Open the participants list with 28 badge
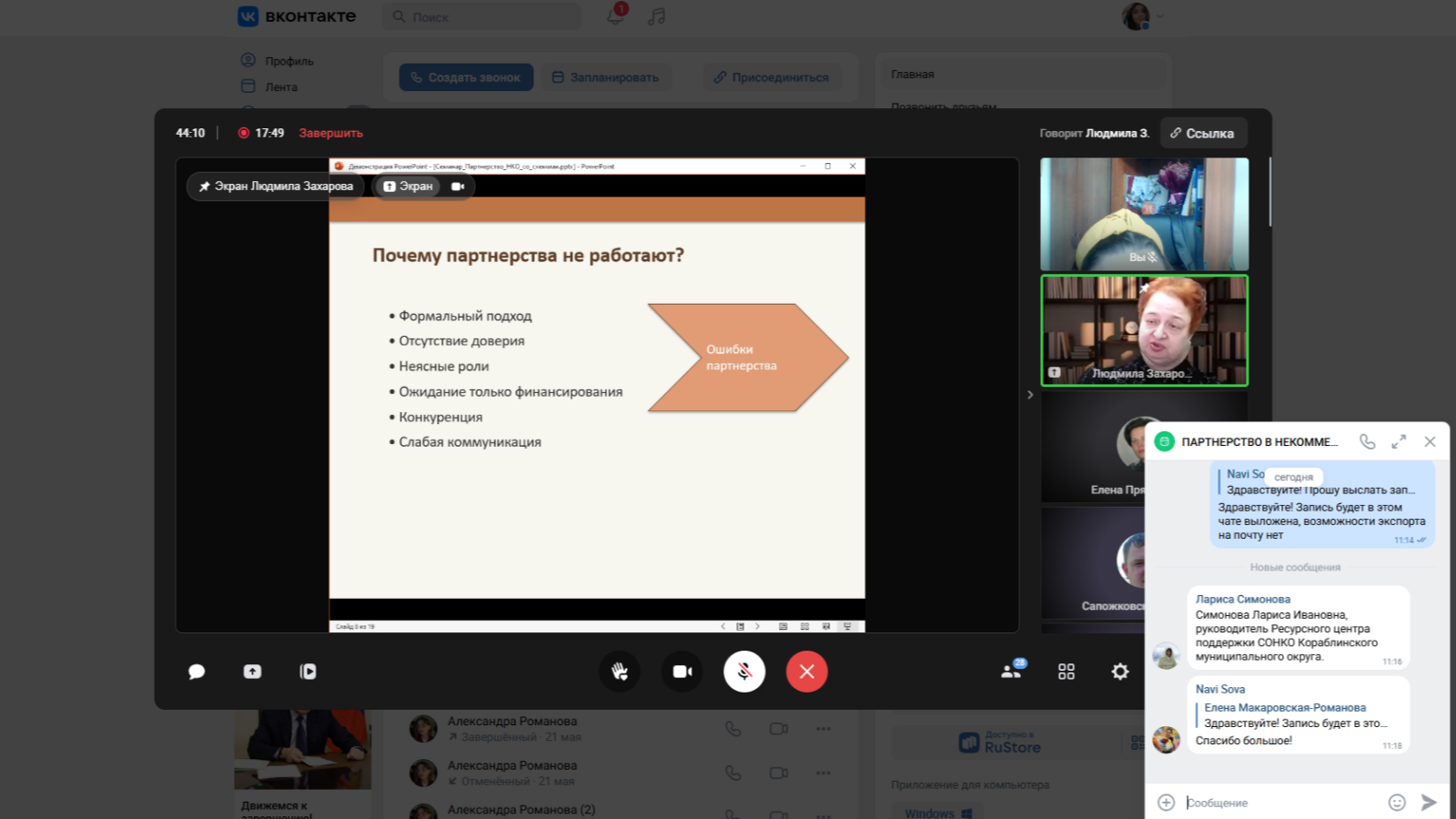The height and width of the screenshot is (819, 1456). [x=1012, y=671]
